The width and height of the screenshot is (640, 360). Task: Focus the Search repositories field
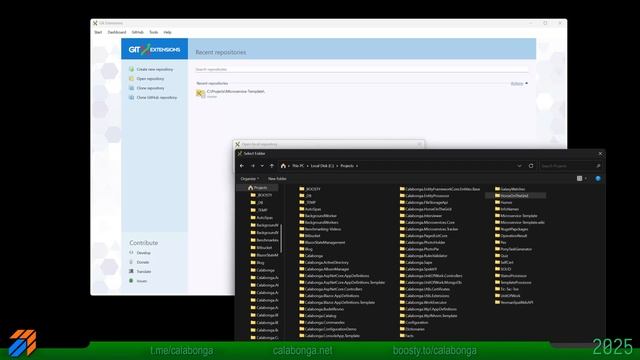[x=362, y=69]
